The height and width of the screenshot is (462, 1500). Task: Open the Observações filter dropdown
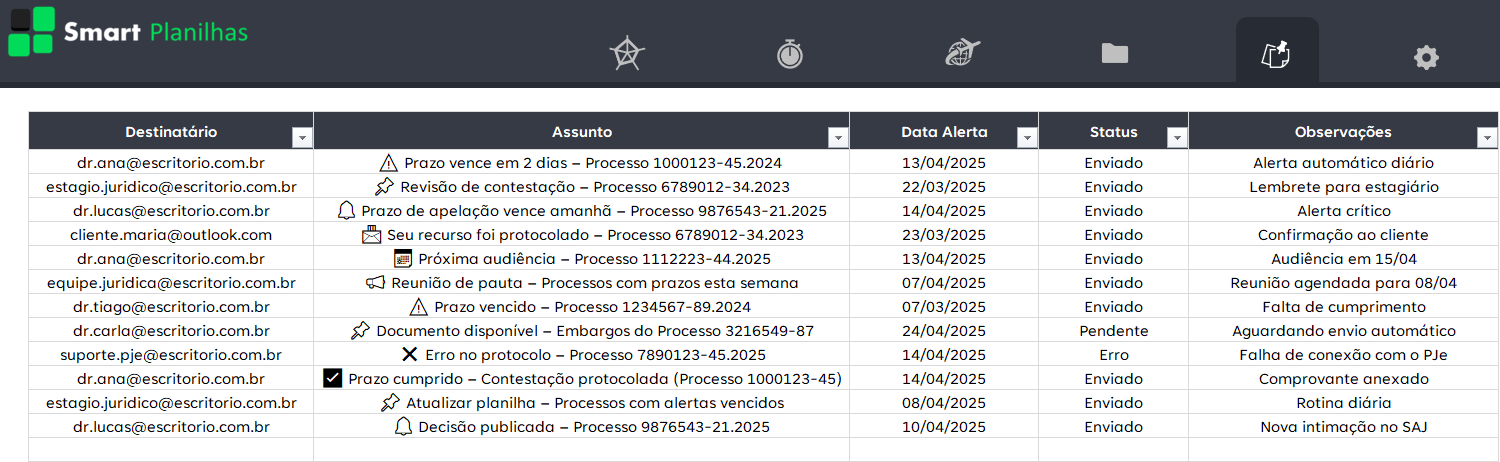coord(1485,138)
